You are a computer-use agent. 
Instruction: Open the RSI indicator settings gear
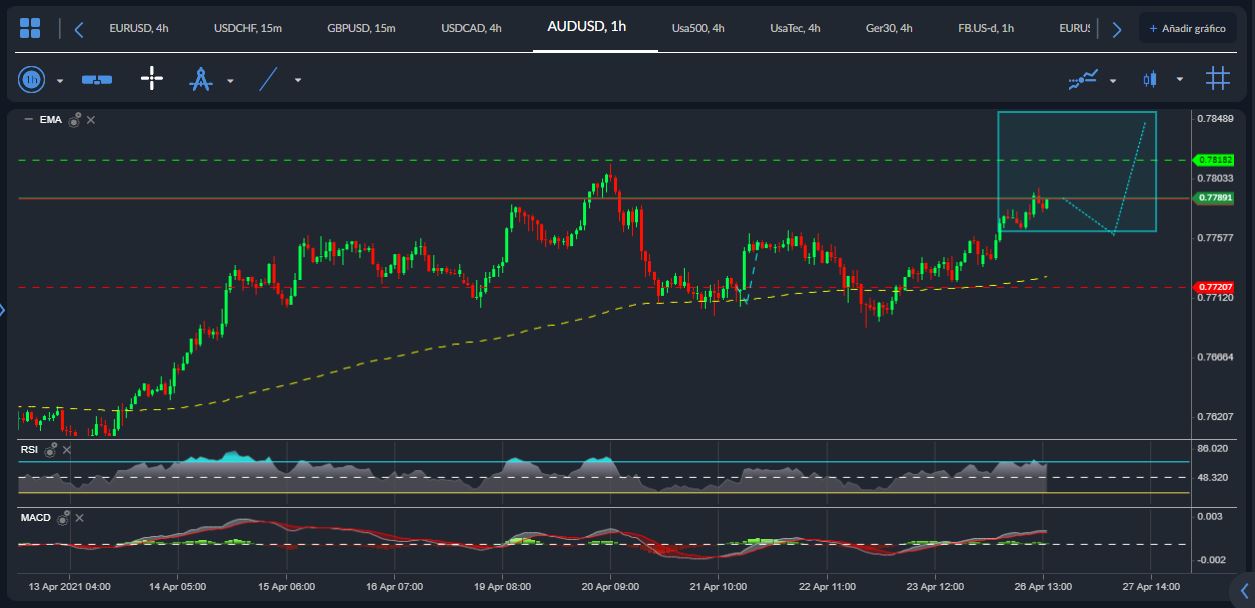click(50, 451)
